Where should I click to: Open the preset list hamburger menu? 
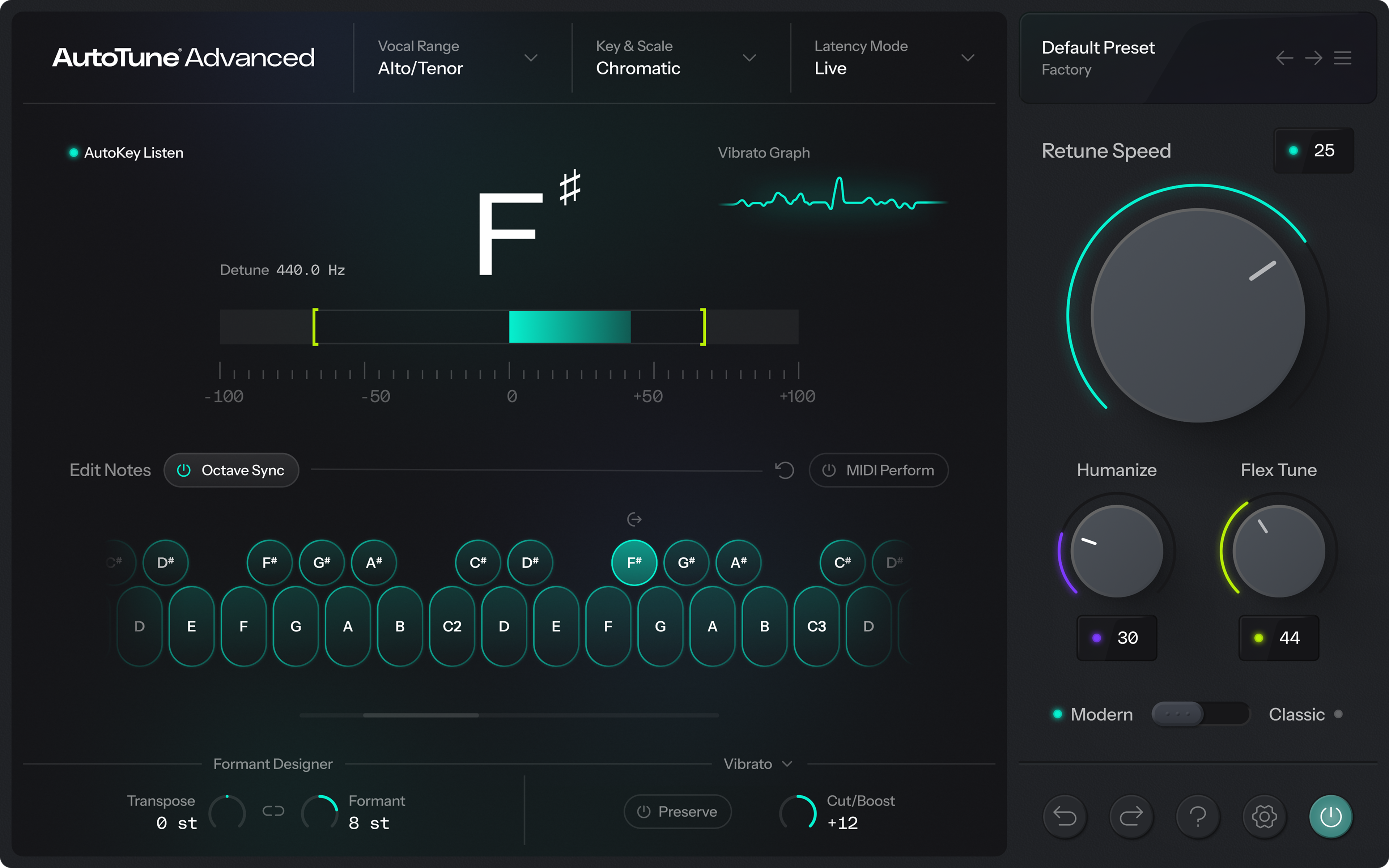click(1342, 58)
